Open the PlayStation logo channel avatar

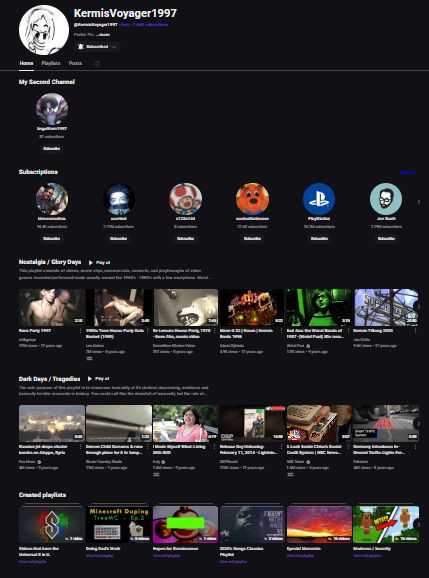coord(319,199)
